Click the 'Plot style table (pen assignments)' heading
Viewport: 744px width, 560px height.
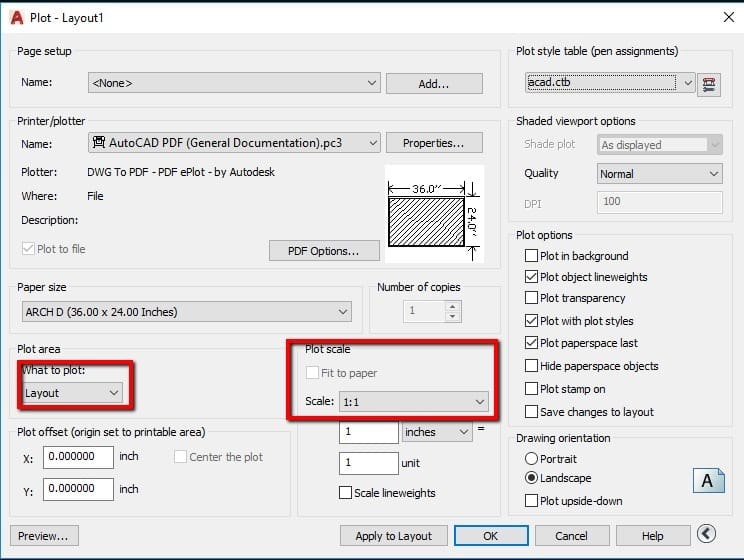(x=597, y=51)
